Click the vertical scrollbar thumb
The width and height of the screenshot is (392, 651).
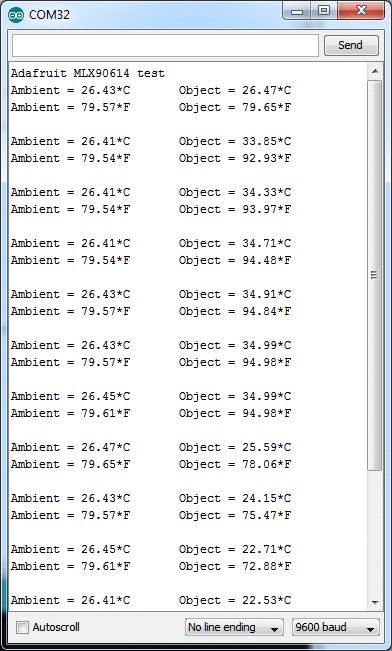(x=375, y=275)
